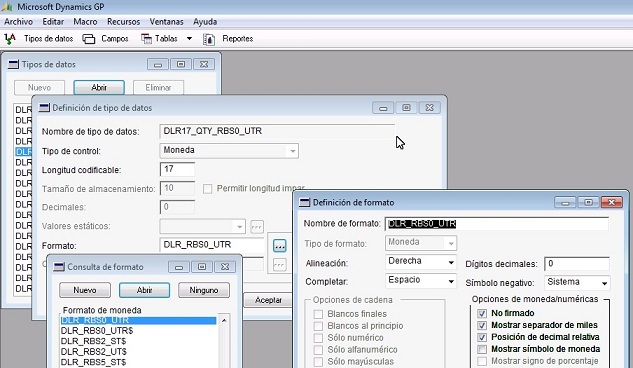Close the Definición de formato window
Image resolution: width=633 pixels, height=368 pixels.
click(612, 202)
